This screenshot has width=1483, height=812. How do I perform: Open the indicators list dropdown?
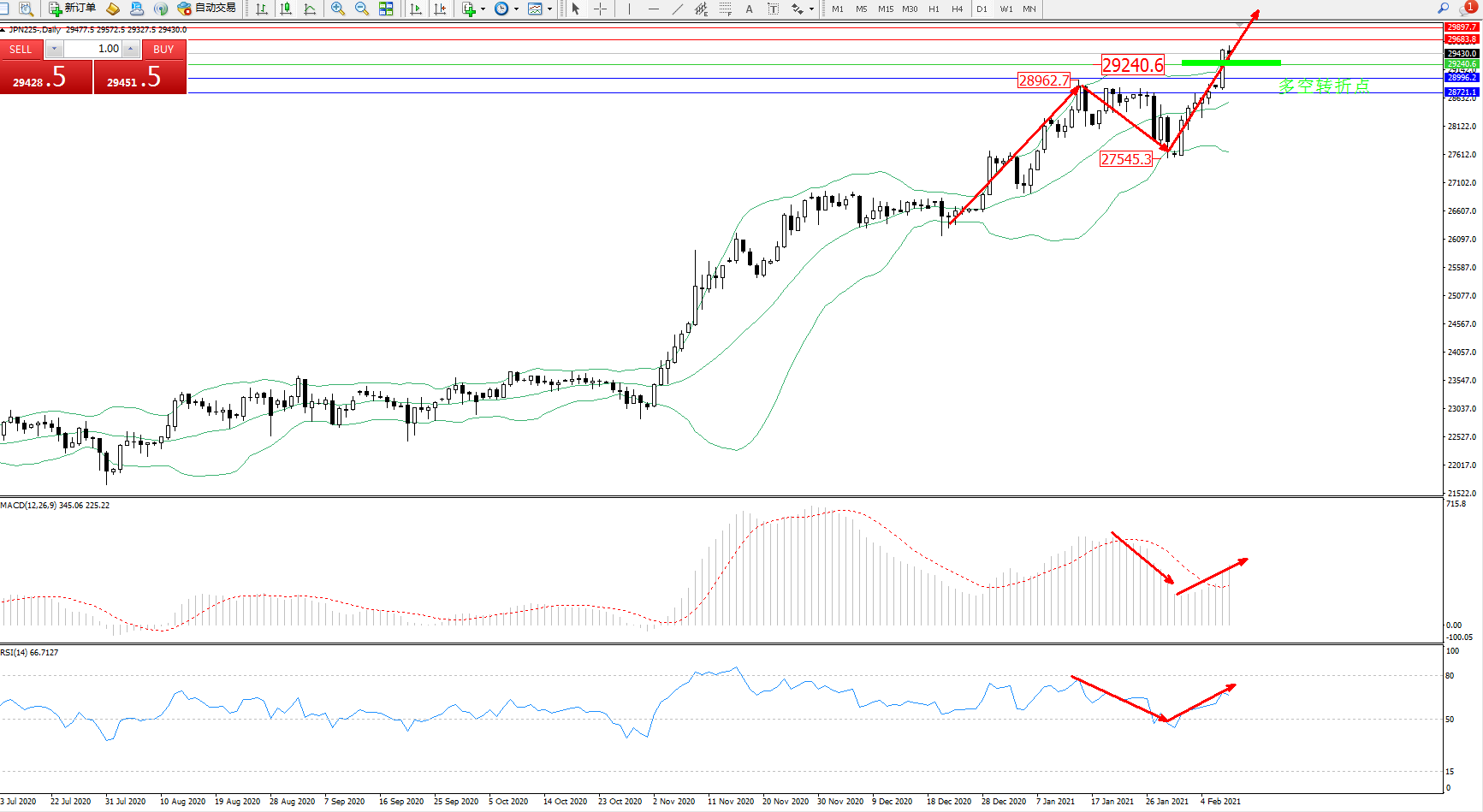pos(483,9)
